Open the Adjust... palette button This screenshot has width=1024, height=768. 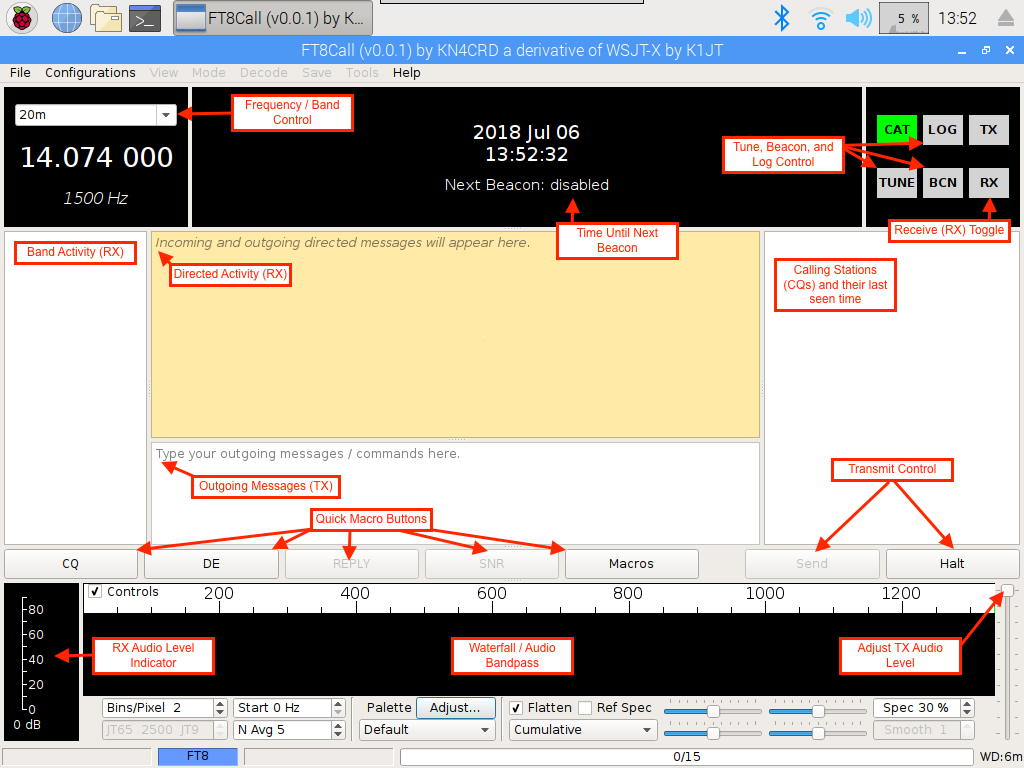pyautogui.click(x=455, y=708)
